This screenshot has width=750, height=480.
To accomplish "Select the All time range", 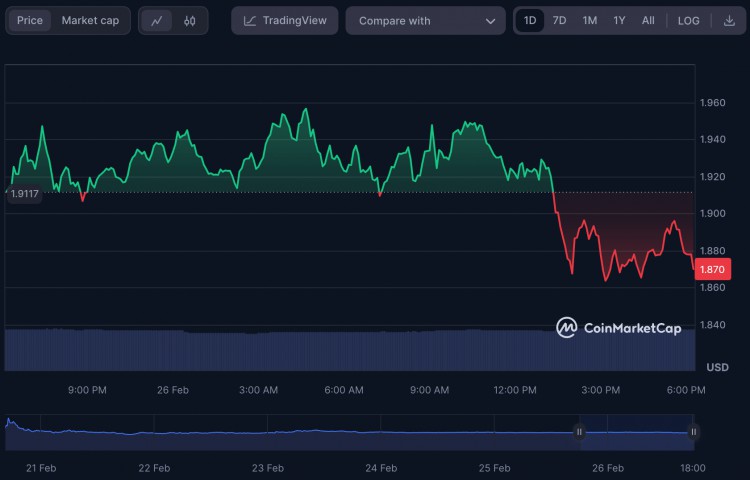I will click(x=648, y=21).
